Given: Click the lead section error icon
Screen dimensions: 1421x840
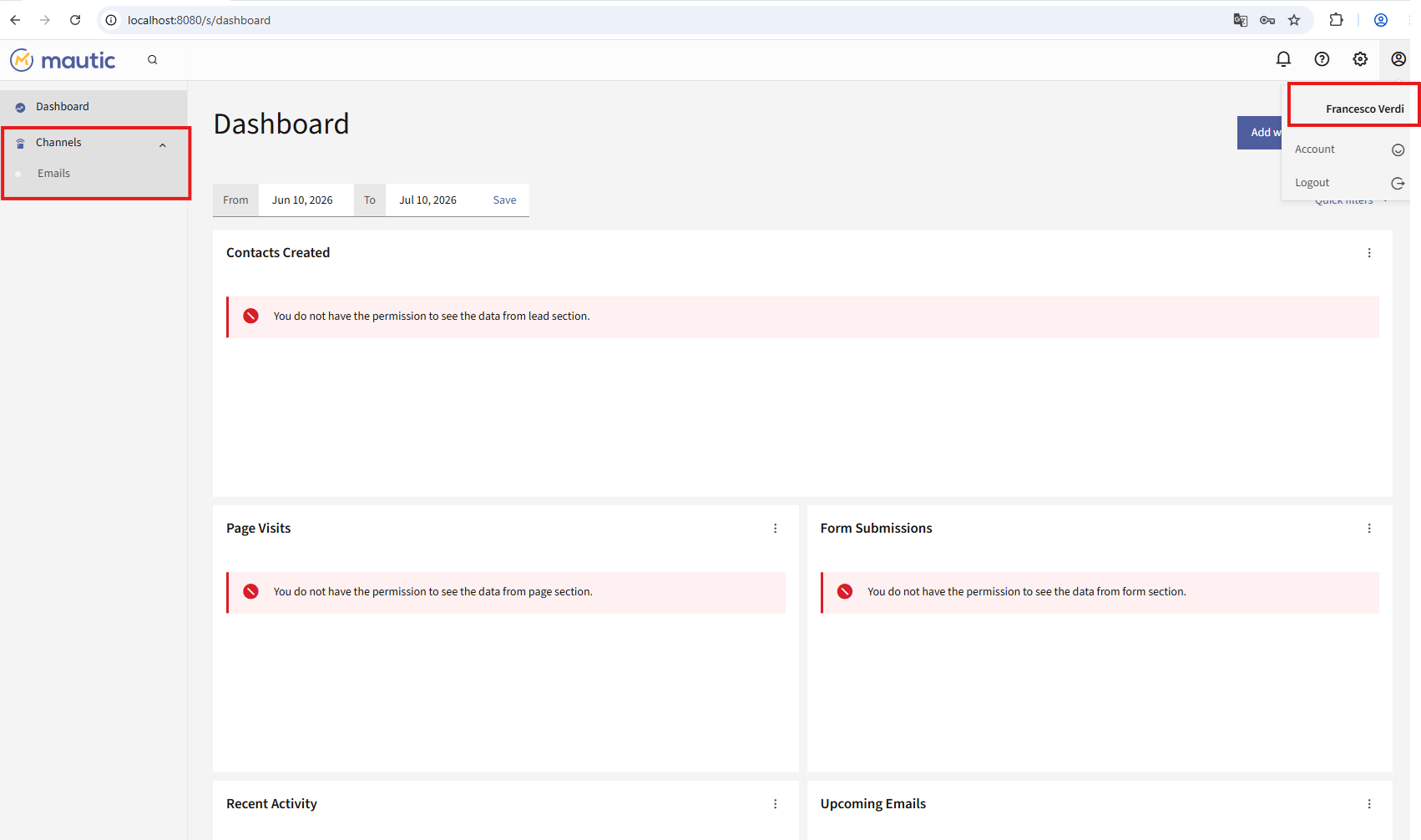Looking at the screenshot, I should [250, 316].
